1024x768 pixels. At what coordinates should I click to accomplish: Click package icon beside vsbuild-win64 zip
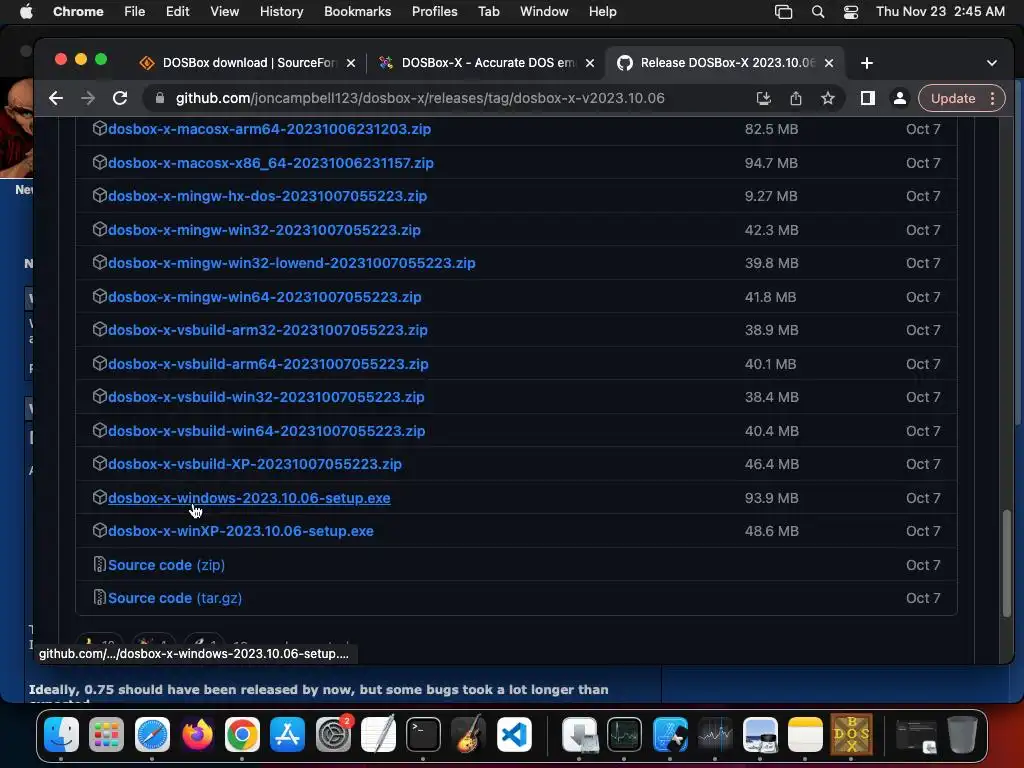[x=99, y=430]
